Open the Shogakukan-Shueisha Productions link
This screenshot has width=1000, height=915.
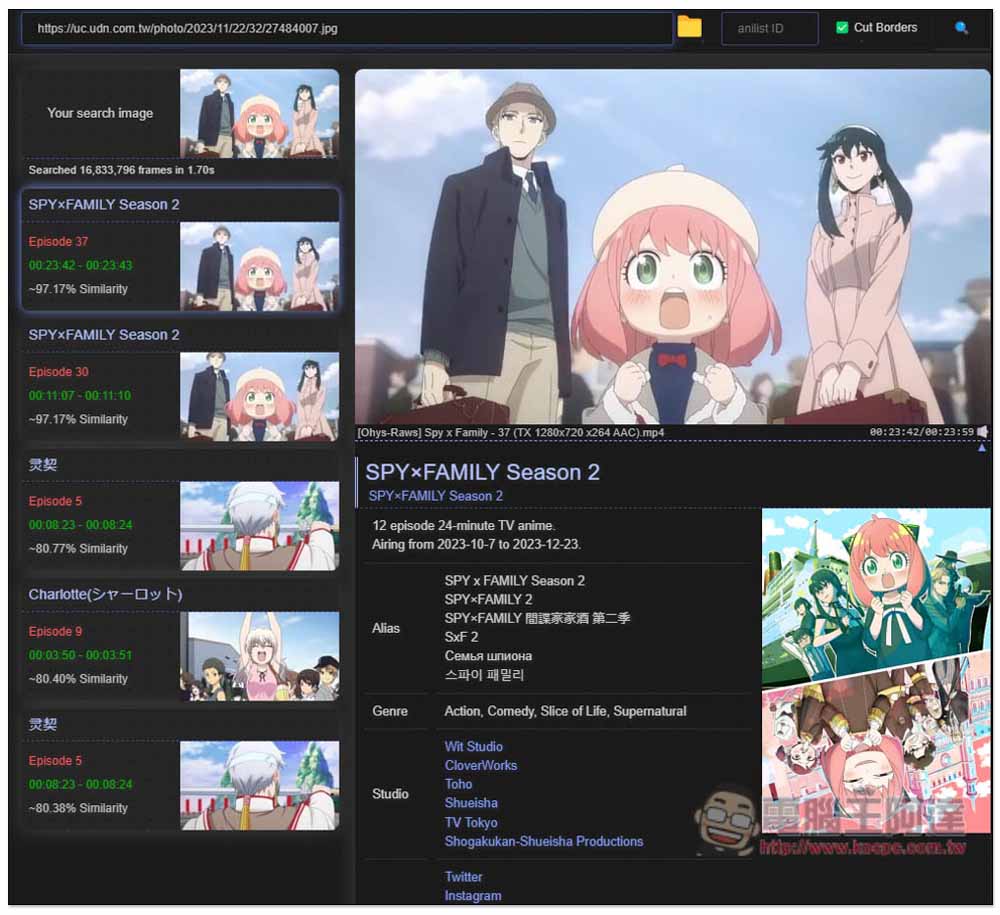[x=544, y=841]
